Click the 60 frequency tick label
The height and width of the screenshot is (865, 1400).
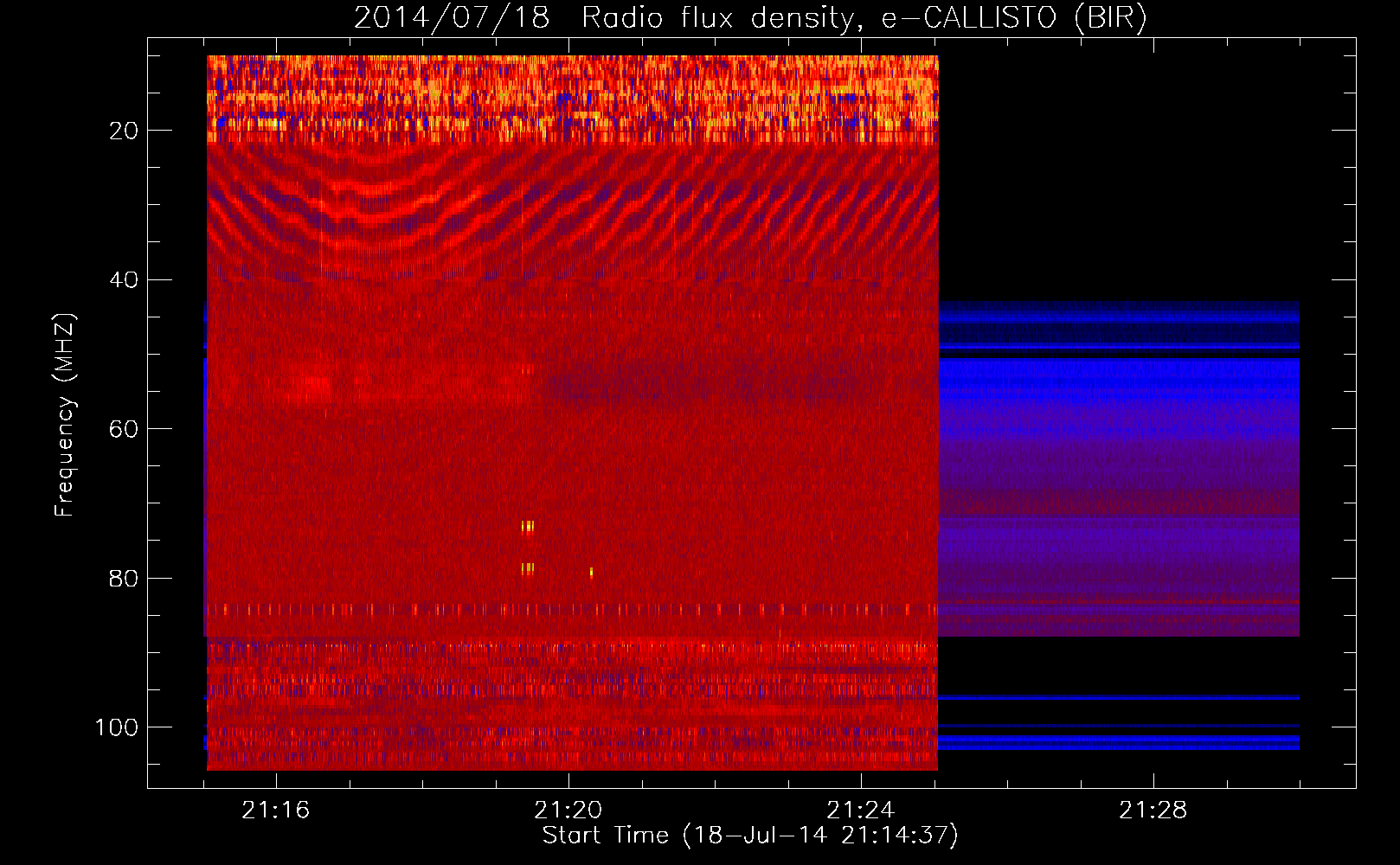click(124, 429)
